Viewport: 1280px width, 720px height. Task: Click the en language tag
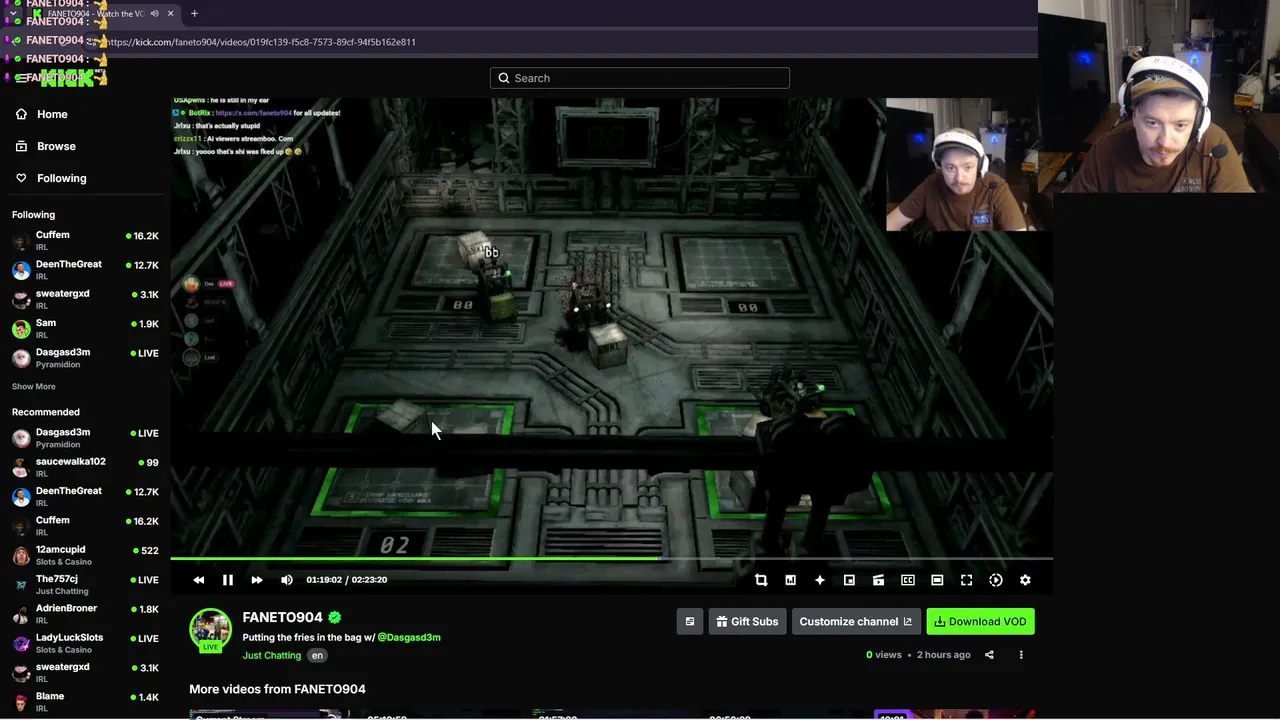317,656
